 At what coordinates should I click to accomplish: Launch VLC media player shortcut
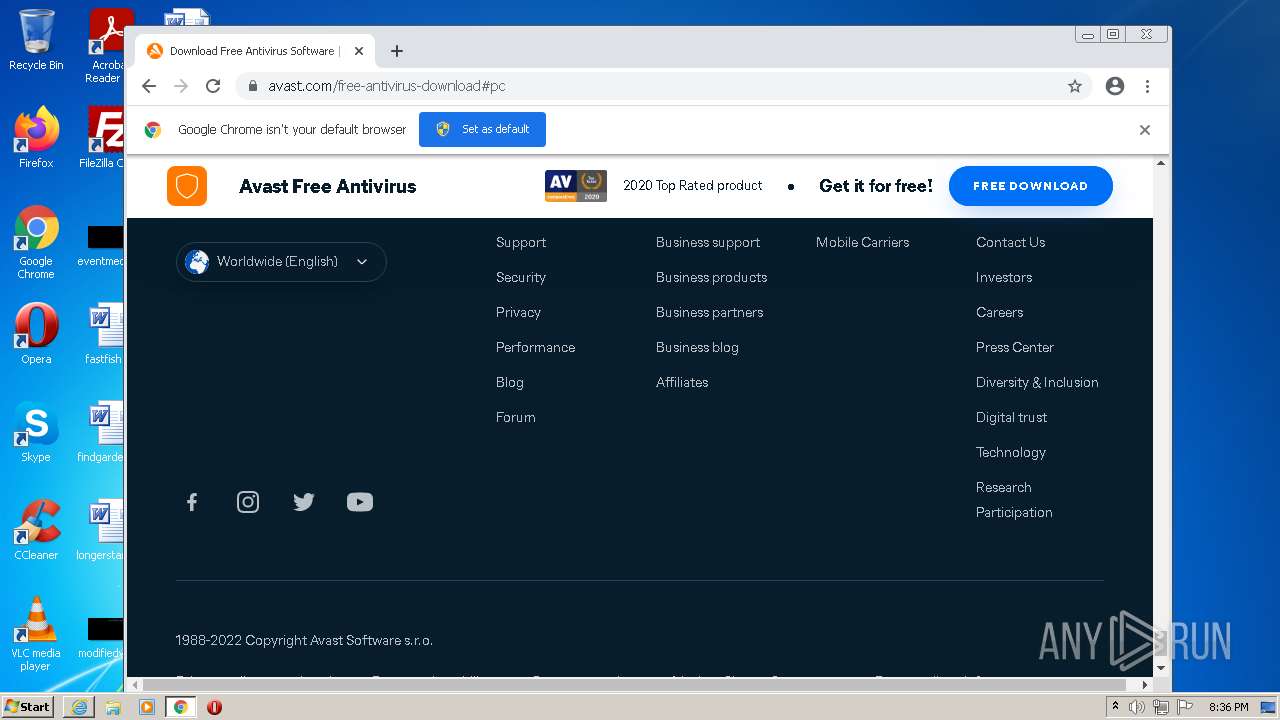point(36,634)
